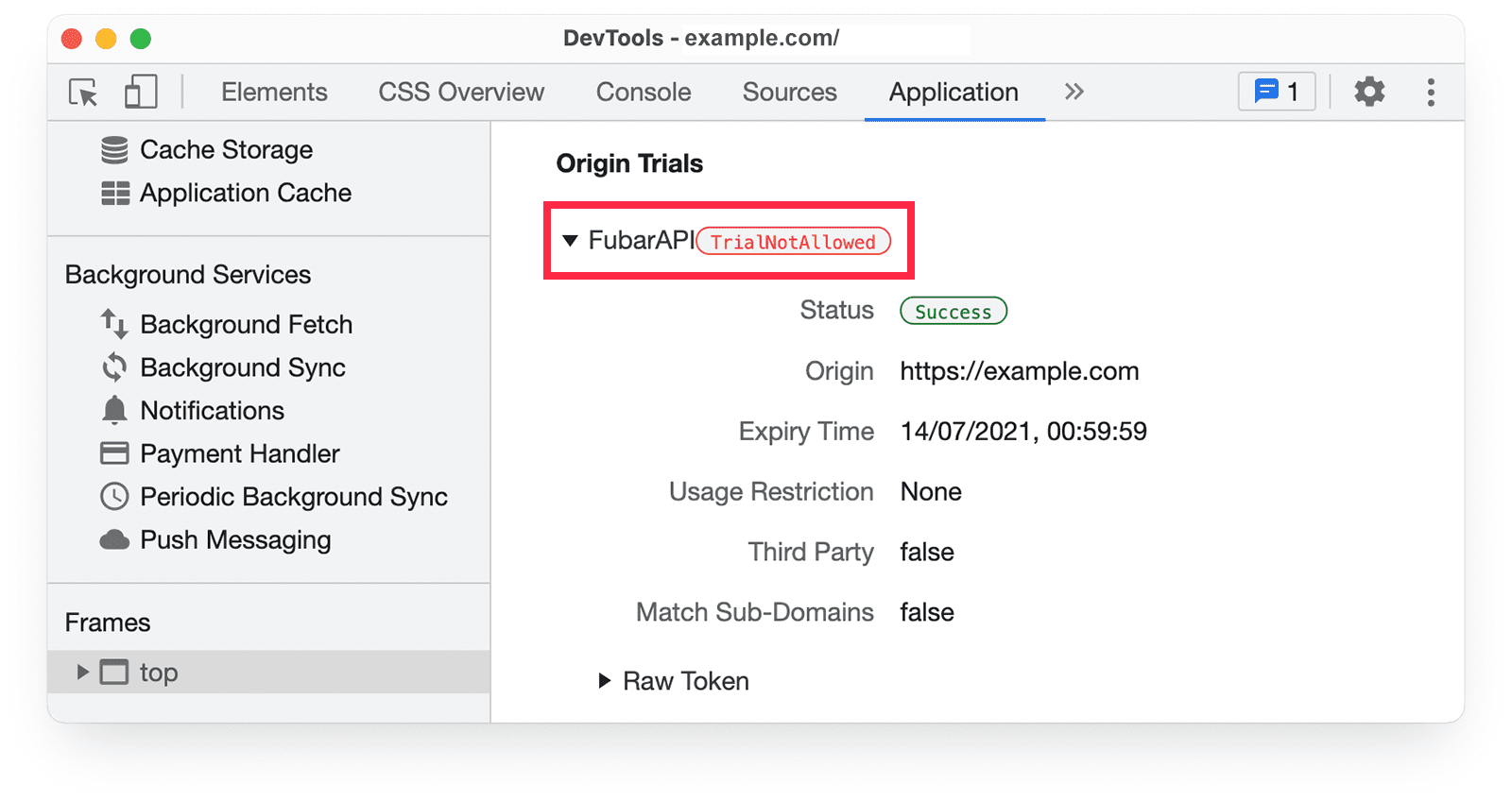Switch to the Elements tab
This screenshot has height=801, width=1512.
(x=274, y=93)
